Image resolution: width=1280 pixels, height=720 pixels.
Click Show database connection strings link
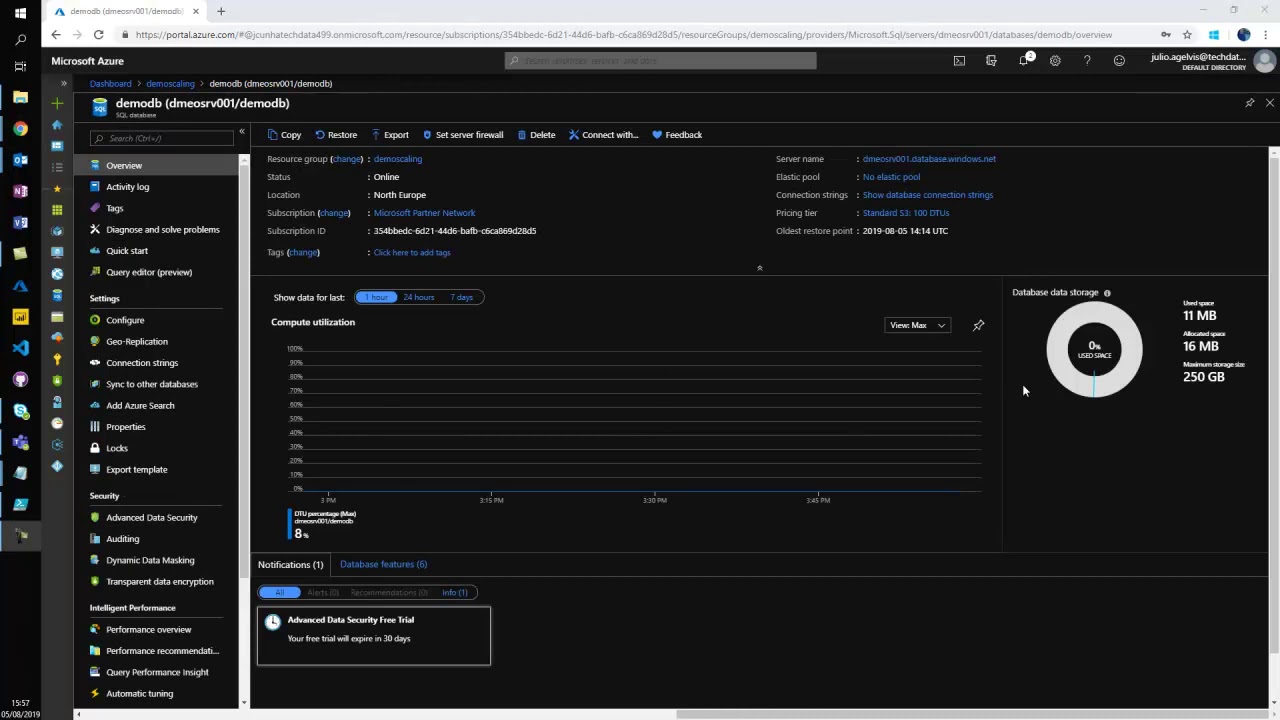[927, 195]
